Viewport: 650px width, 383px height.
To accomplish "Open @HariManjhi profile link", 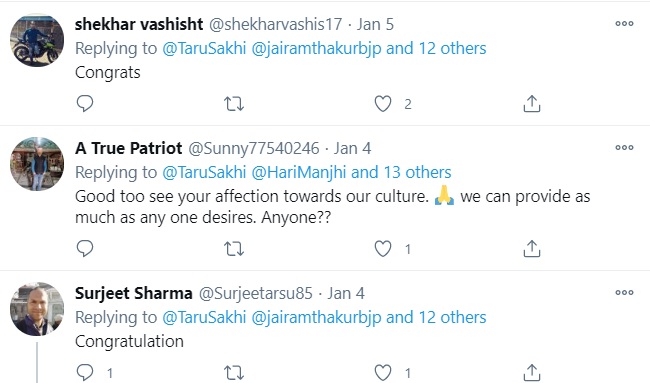I will (x=299, y=172).
